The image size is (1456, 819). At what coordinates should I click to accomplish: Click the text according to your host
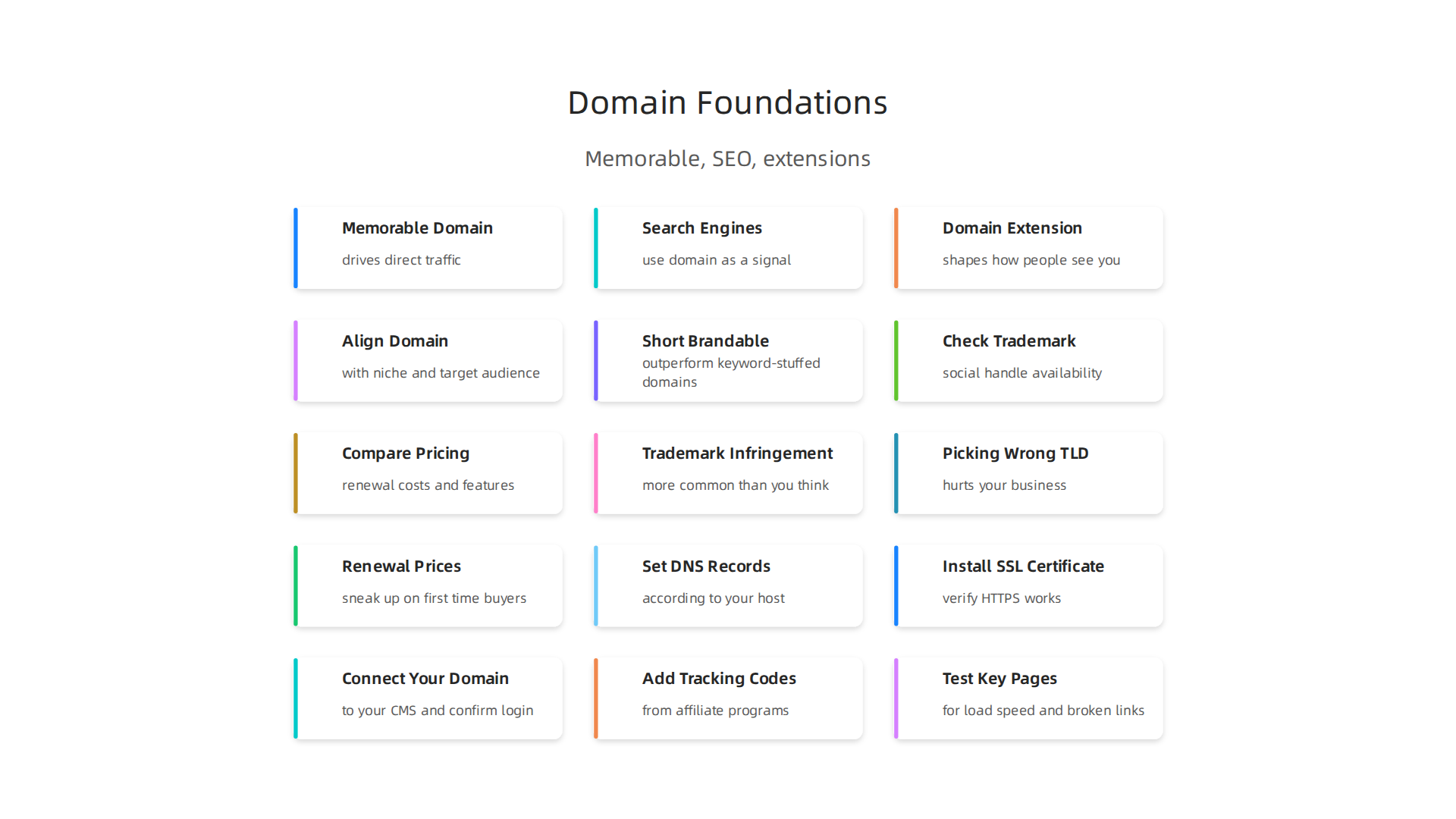click(713, 598)
